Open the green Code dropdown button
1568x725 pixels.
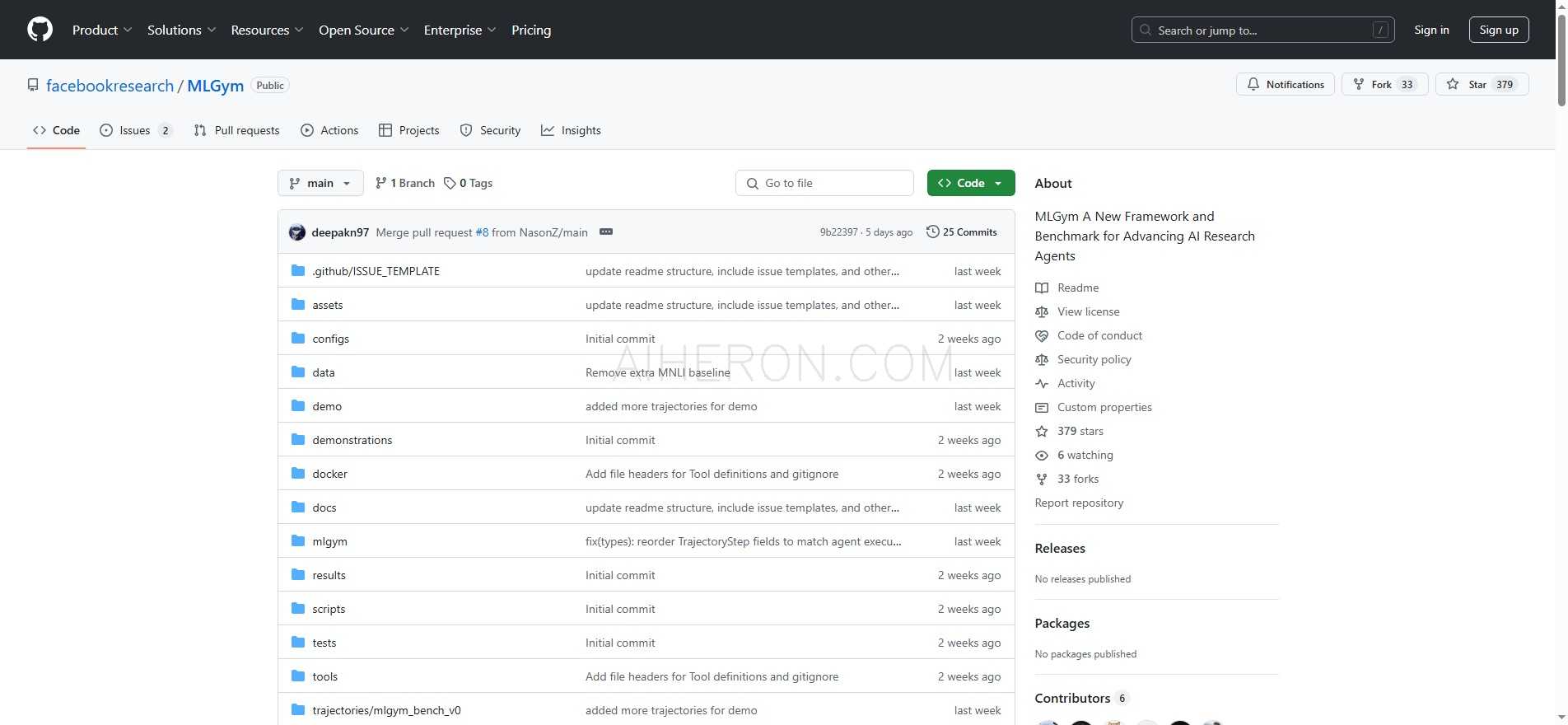click(x=971, y=183)
